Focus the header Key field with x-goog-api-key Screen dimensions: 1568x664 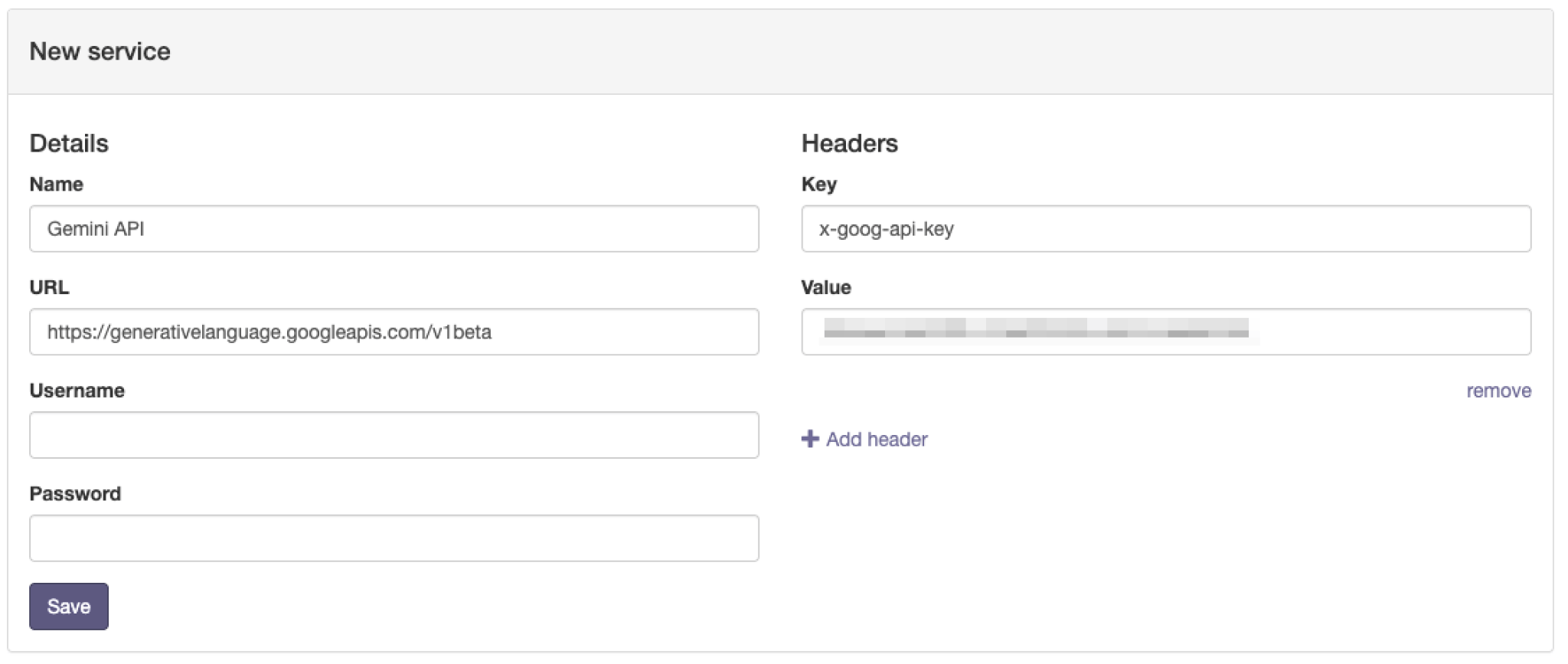coord(1166,228)
